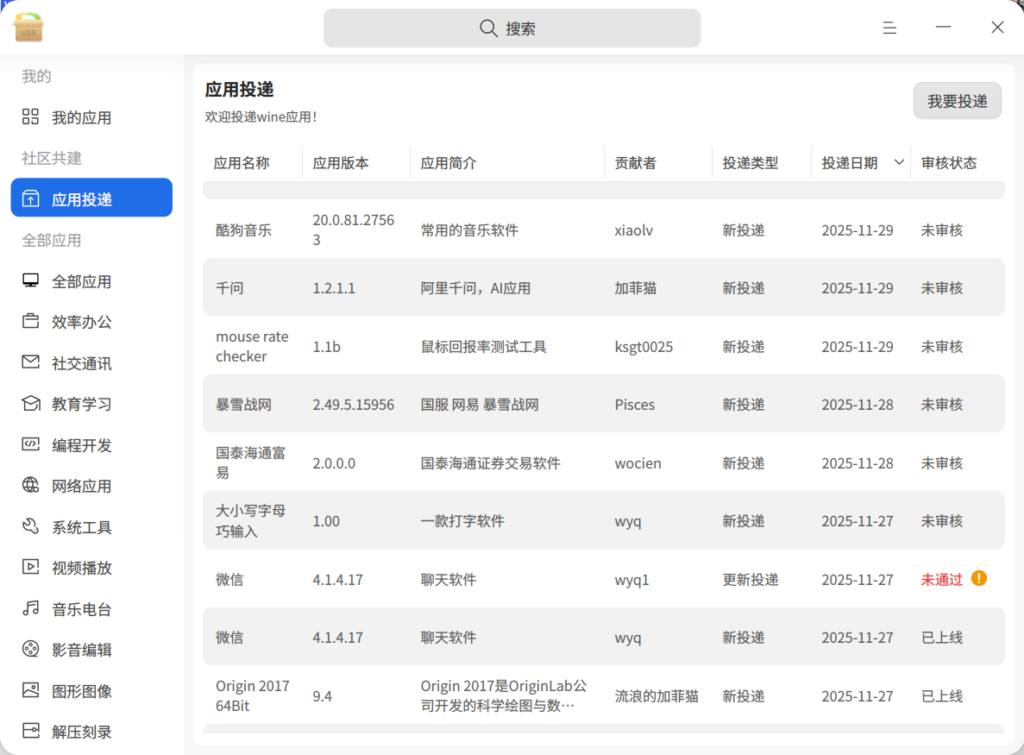Select the 网络应用 globe icon
The image size is (1024, 755).
coord(31,486)
